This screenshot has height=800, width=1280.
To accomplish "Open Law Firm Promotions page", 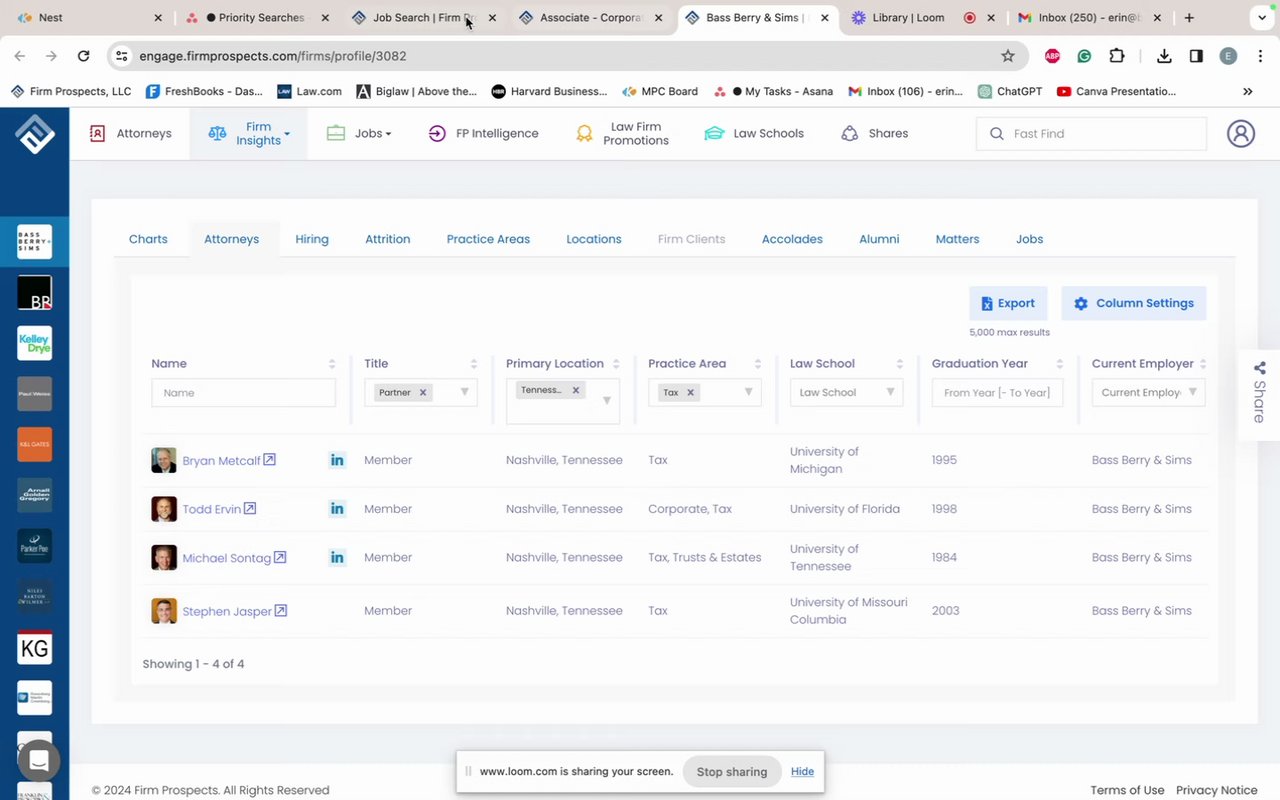I will click(x=623, y=134).
